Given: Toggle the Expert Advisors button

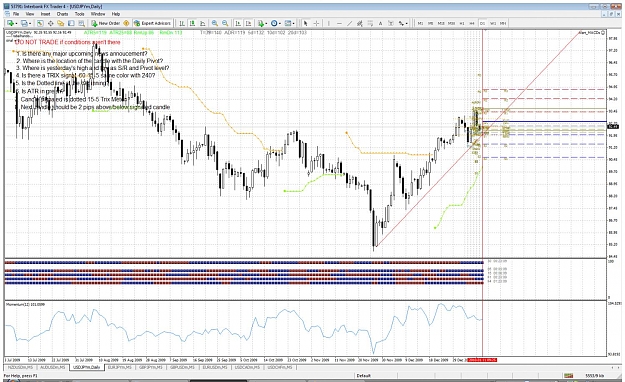Looking at the screenshot, I should 152,23.
